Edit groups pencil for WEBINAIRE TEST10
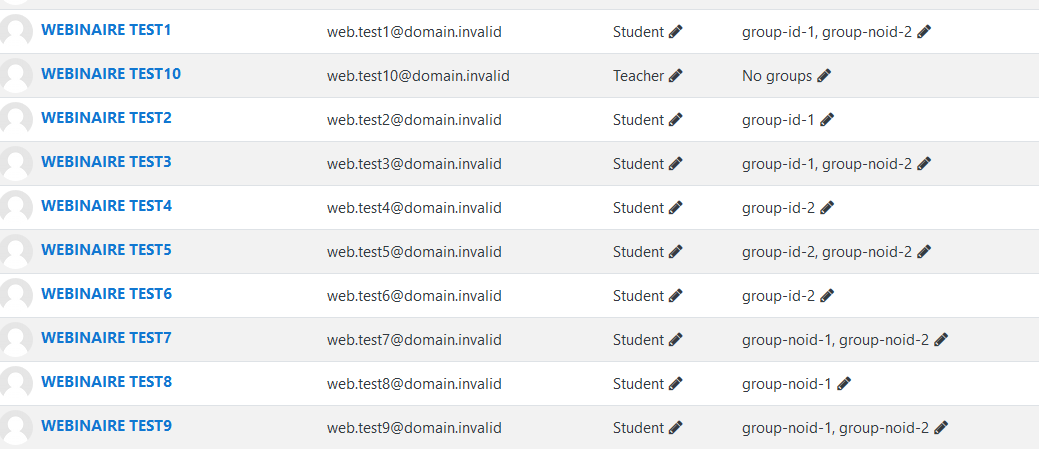This screenshot has width=1039, height=455. [x=824, y=76]
